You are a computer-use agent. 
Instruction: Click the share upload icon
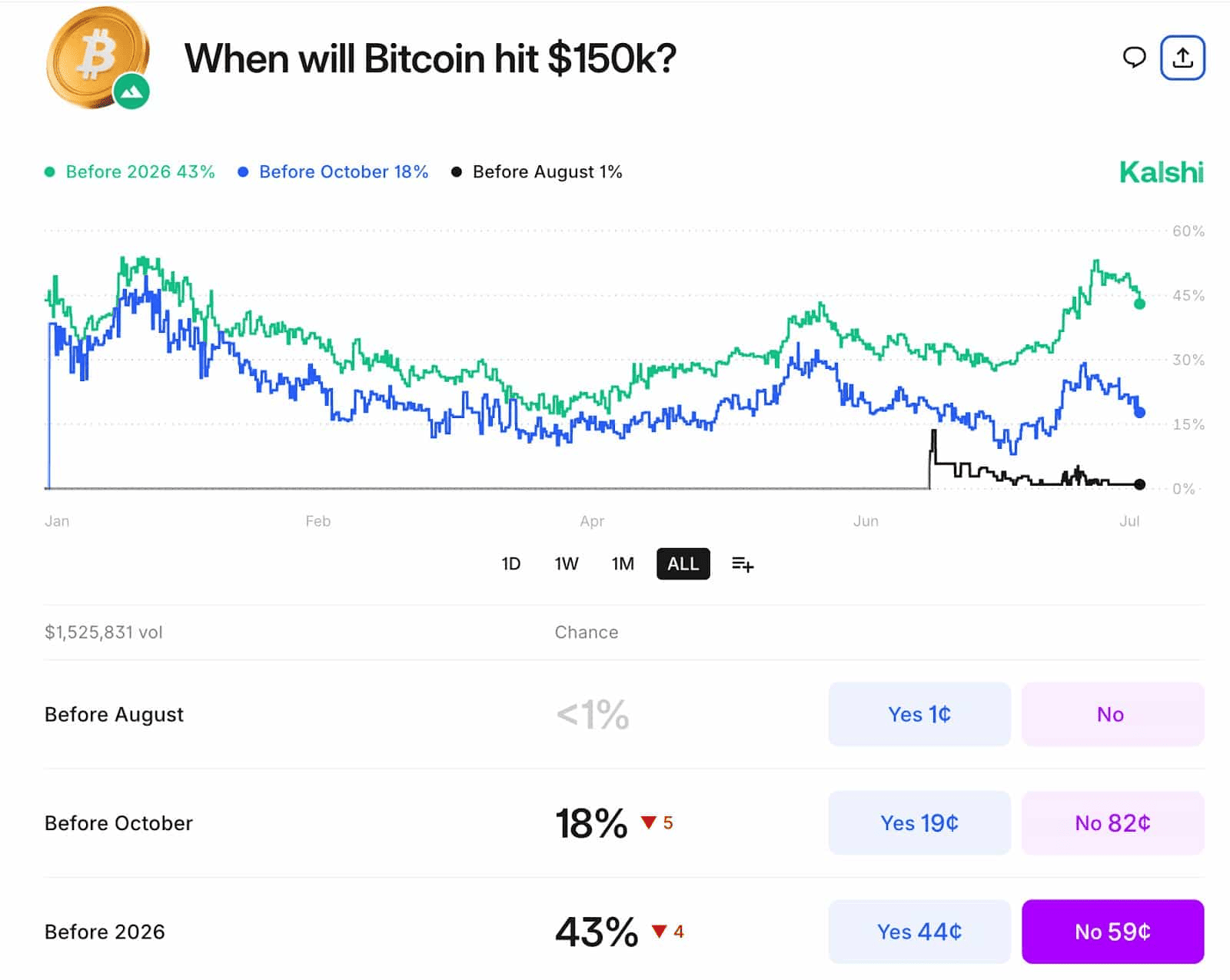click(x=1184, y=58)
